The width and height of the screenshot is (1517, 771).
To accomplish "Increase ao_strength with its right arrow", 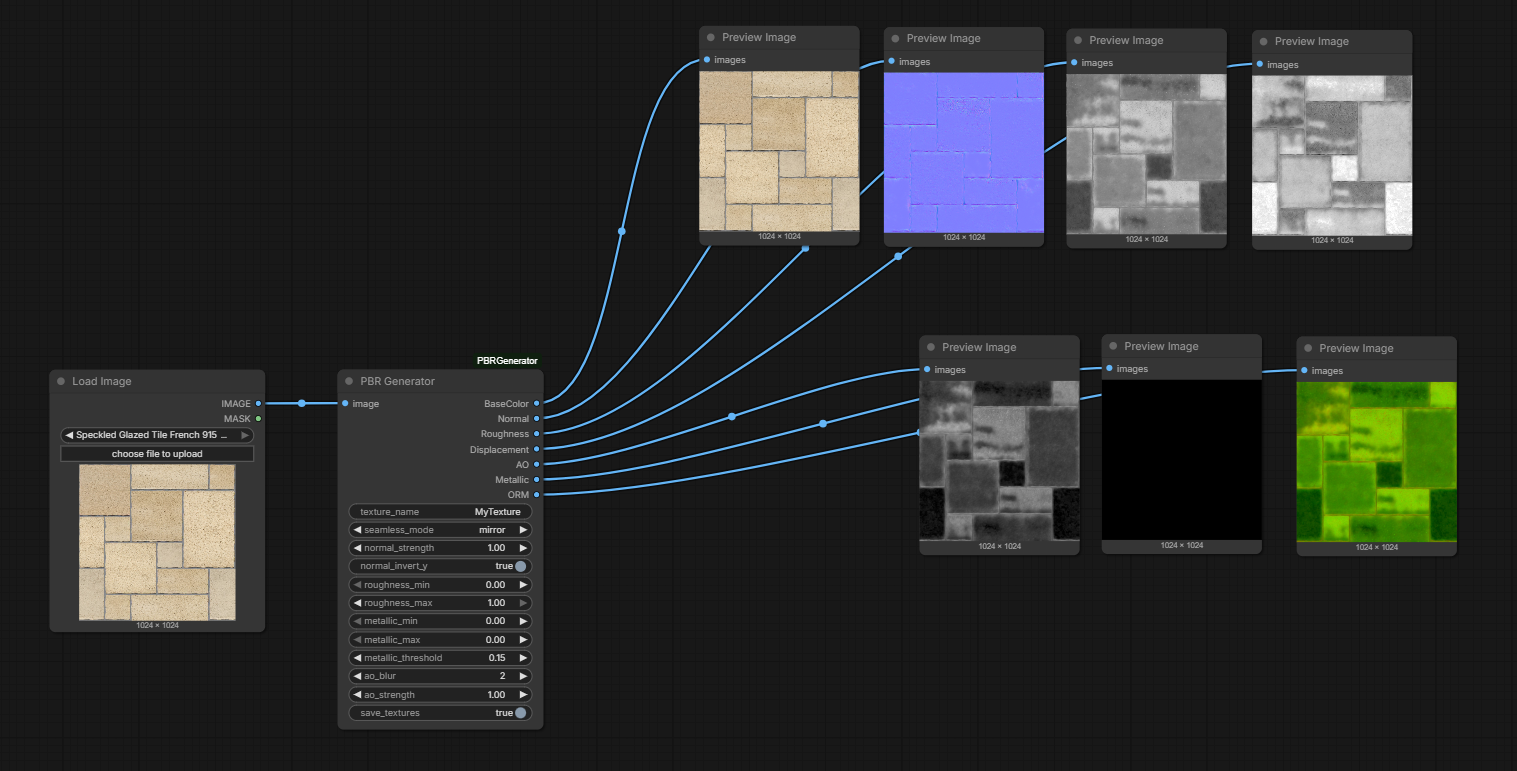I will tap(523, 694).
